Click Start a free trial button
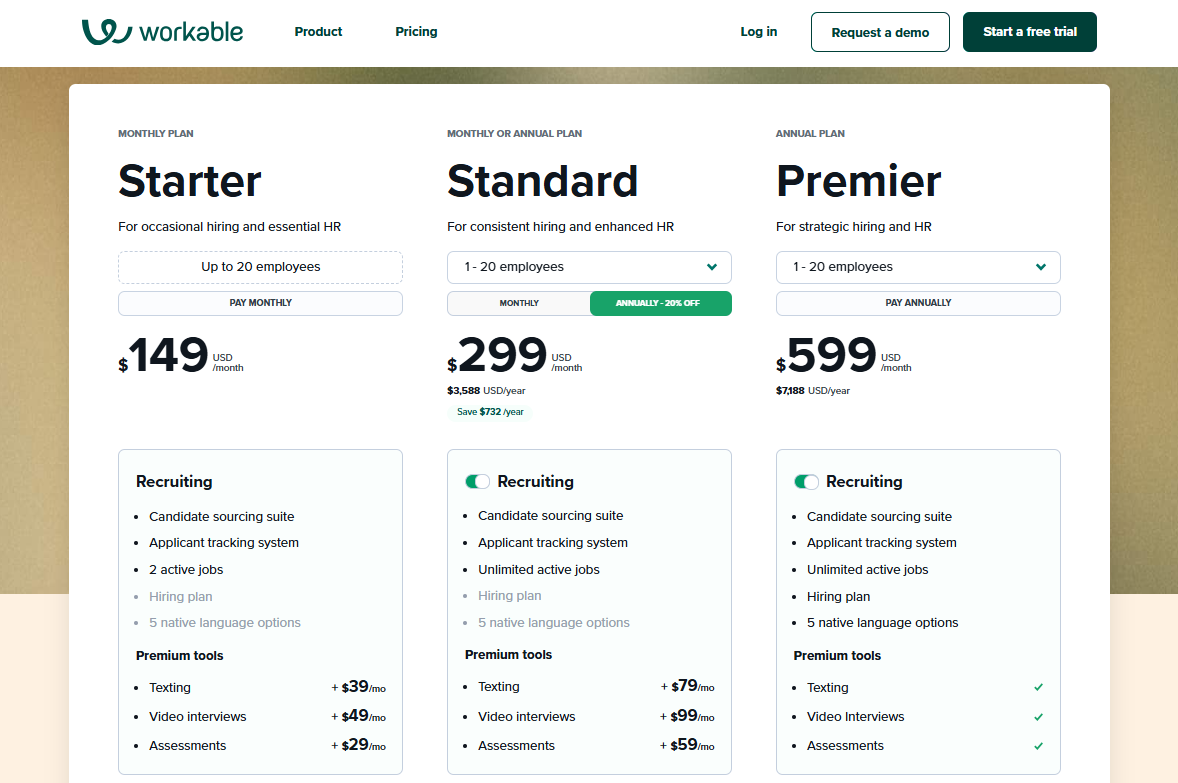The height and width of the screenshot is (783, 1178). point(1029,32)
